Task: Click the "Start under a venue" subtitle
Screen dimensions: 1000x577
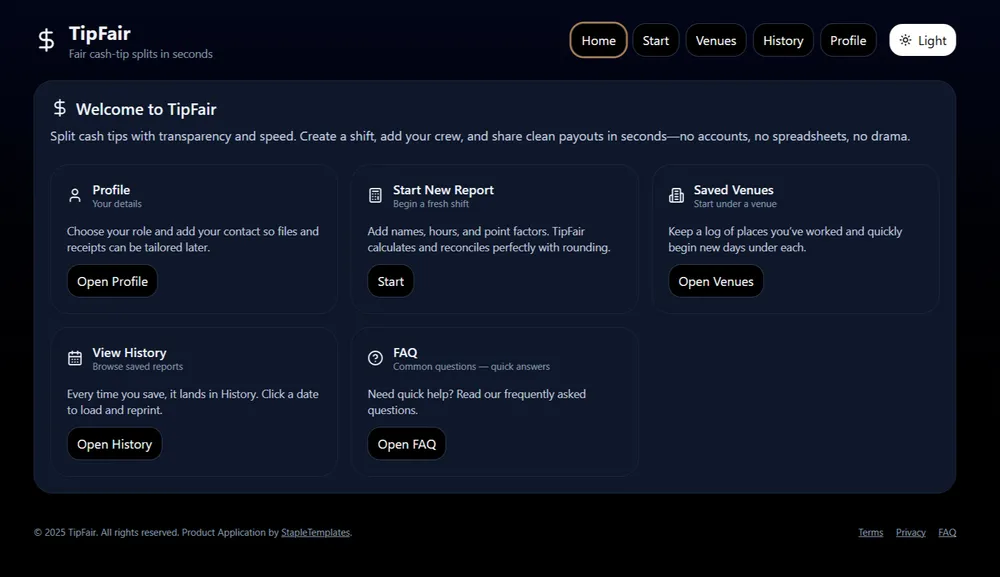Action: click(735, 204)
